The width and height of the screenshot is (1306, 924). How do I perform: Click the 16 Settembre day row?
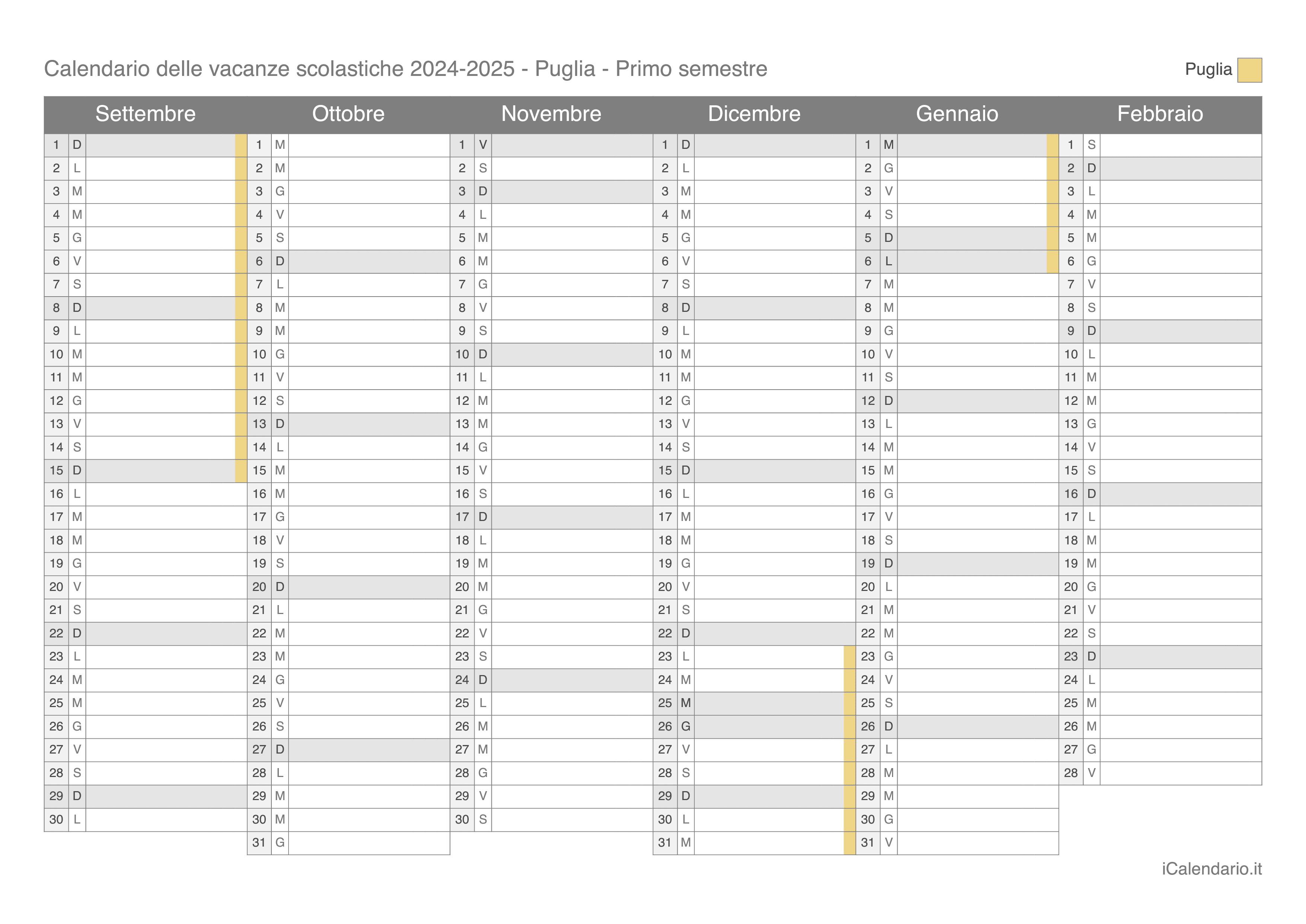tap(146, 494)
